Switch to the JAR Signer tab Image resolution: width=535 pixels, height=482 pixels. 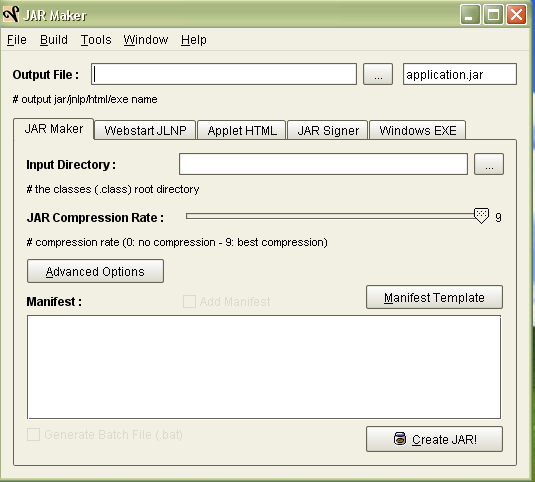point(328,130)
